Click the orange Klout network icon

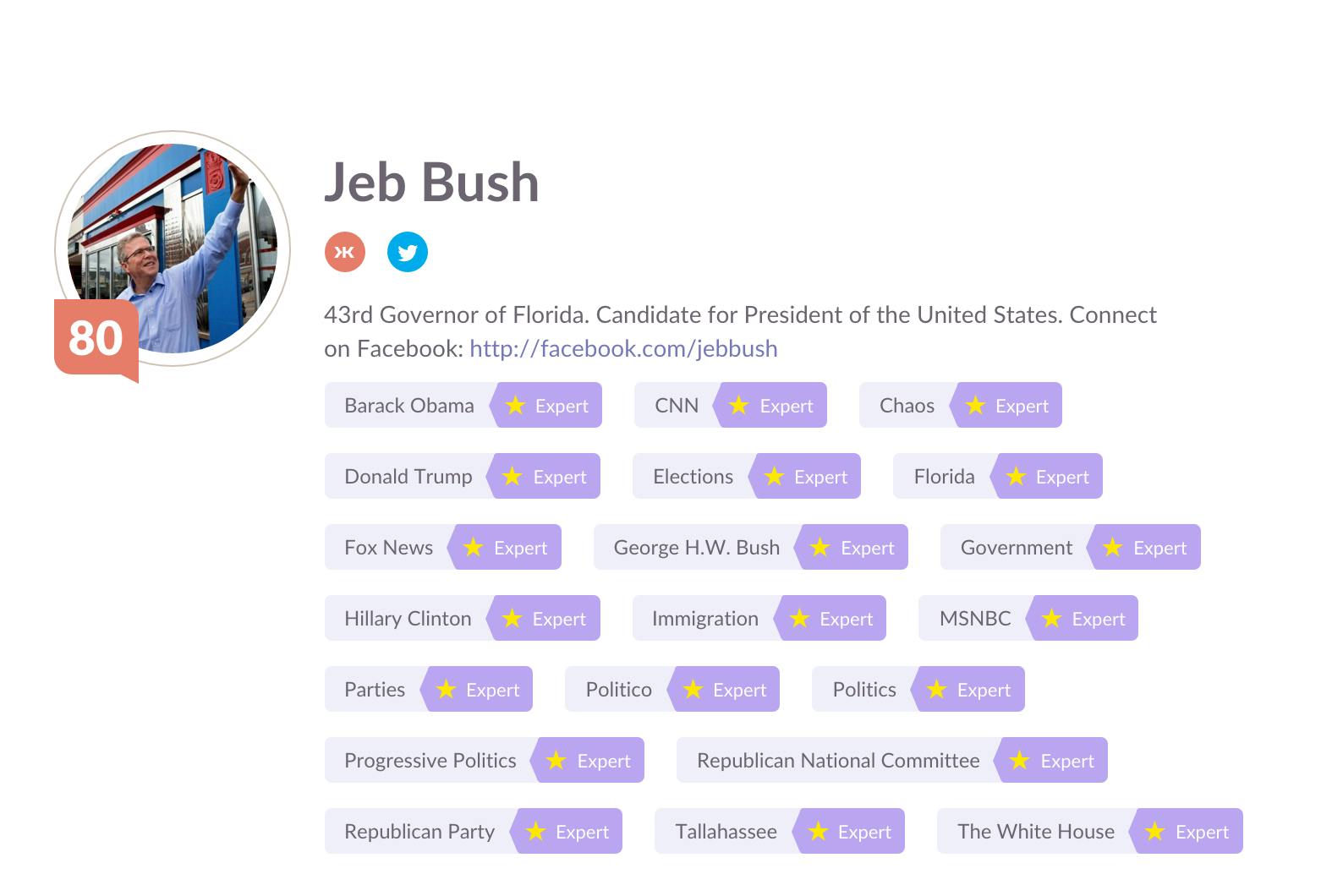pos(344,252)
